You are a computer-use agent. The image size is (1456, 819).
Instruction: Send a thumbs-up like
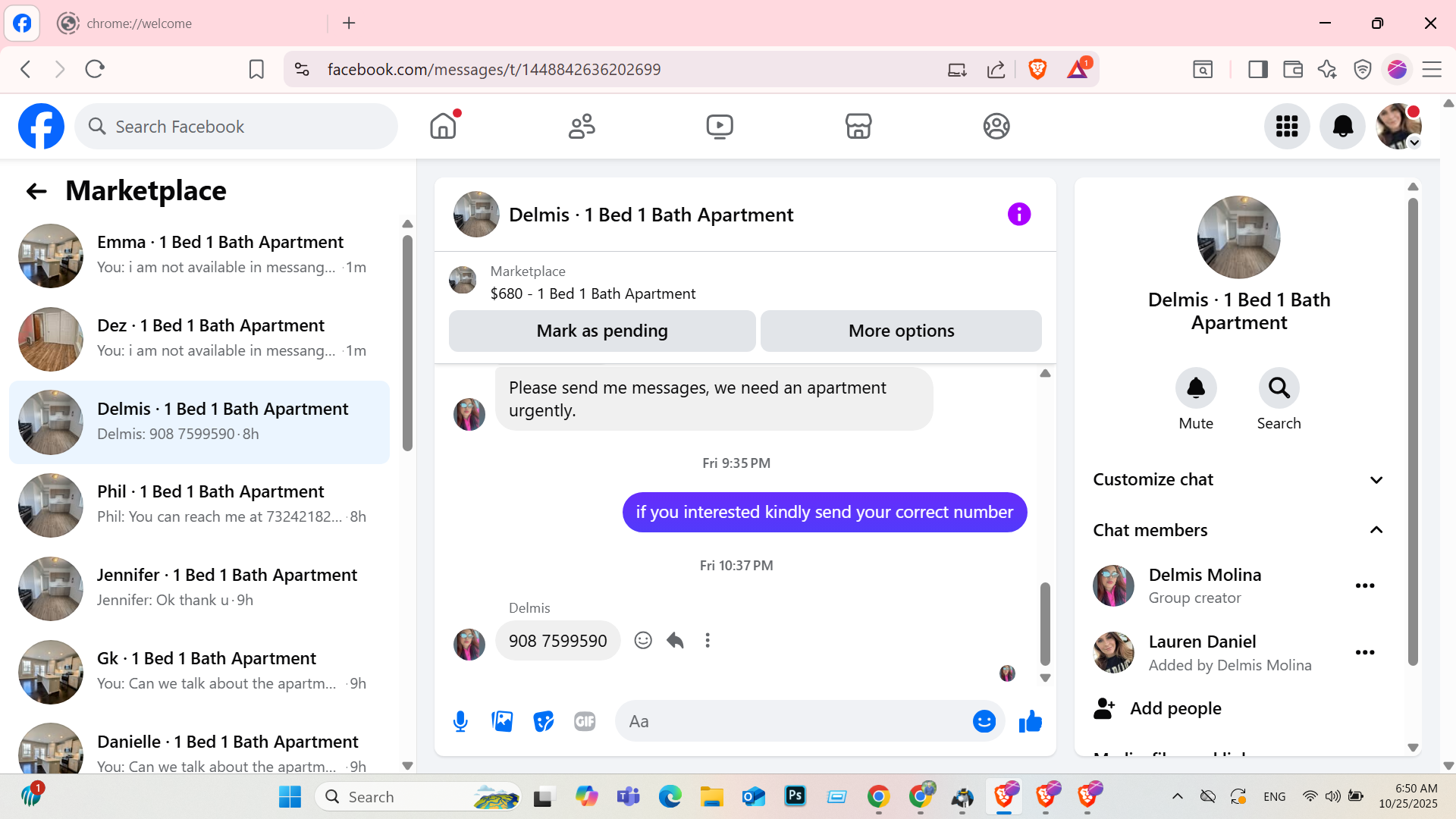1031,721
